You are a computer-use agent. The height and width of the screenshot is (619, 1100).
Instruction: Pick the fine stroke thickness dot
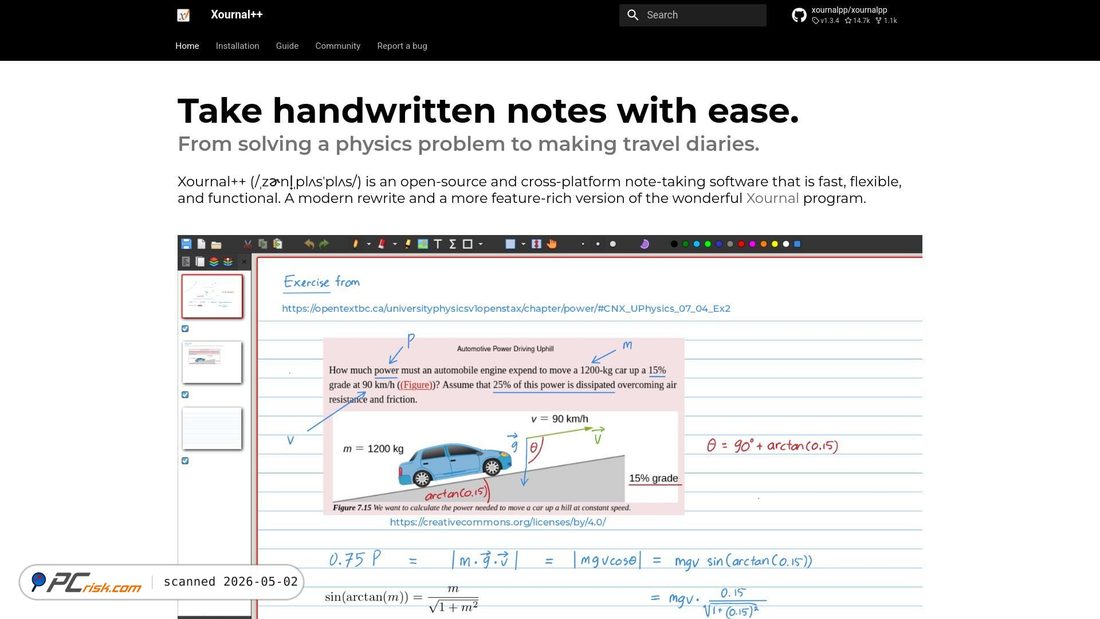tap(583, 244)
